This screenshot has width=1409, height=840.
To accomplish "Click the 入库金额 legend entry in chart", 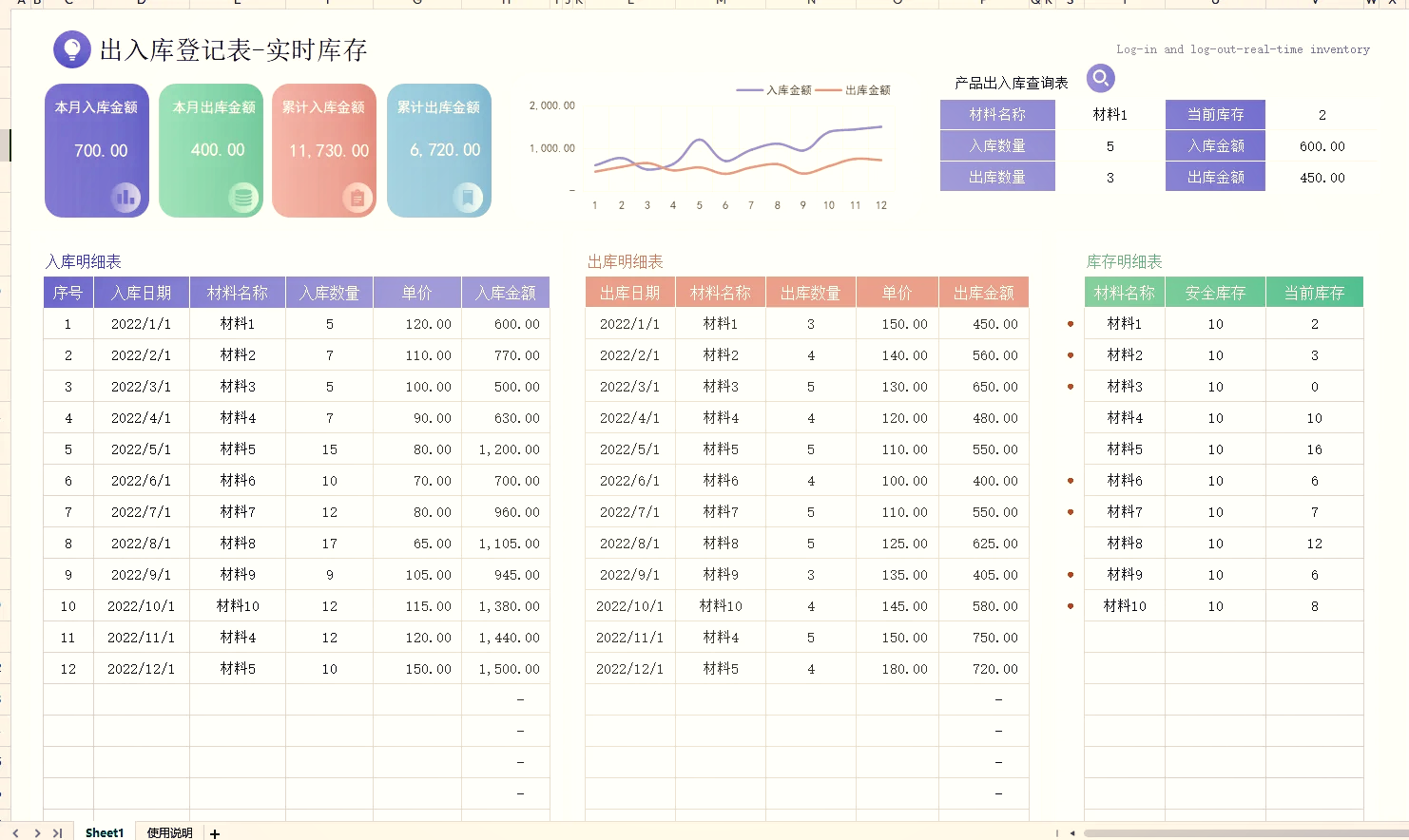I will tap(774, 90).
